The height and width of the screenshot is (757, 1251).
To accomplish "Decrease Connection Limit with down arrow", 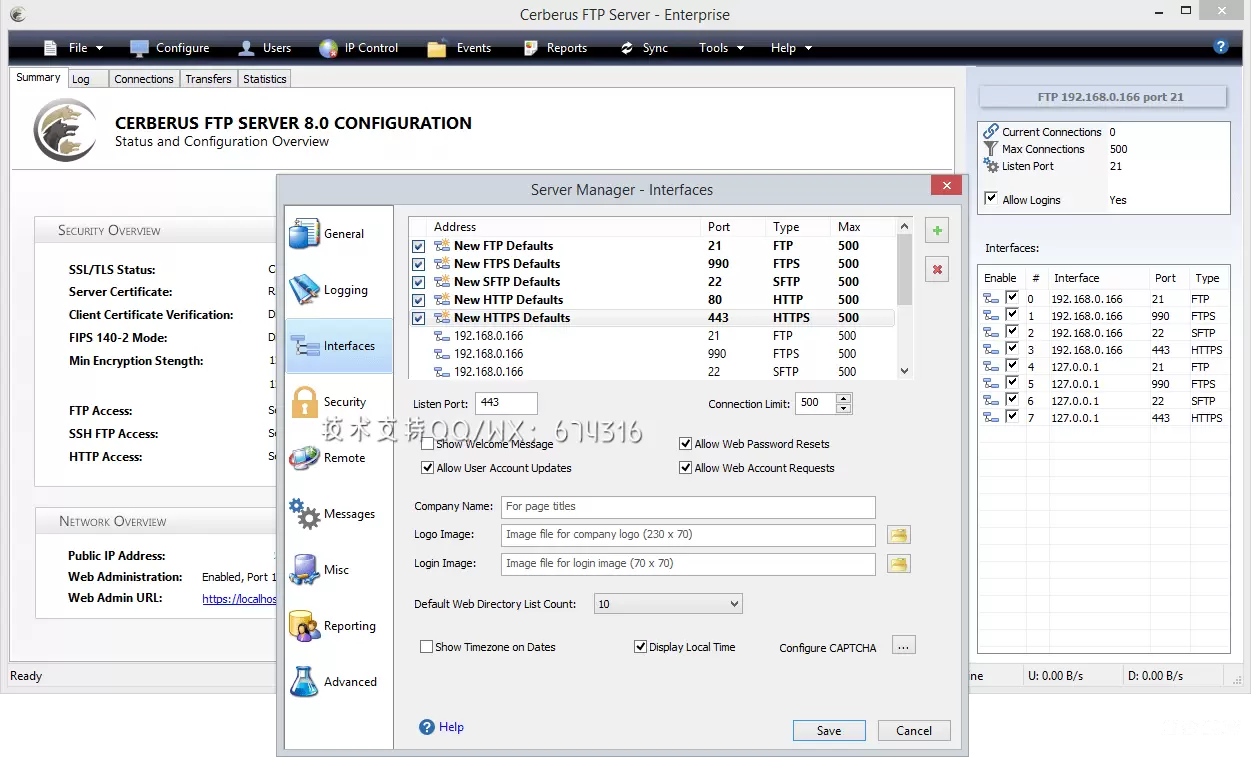I will pyautogui.click(x=844, y=408).
